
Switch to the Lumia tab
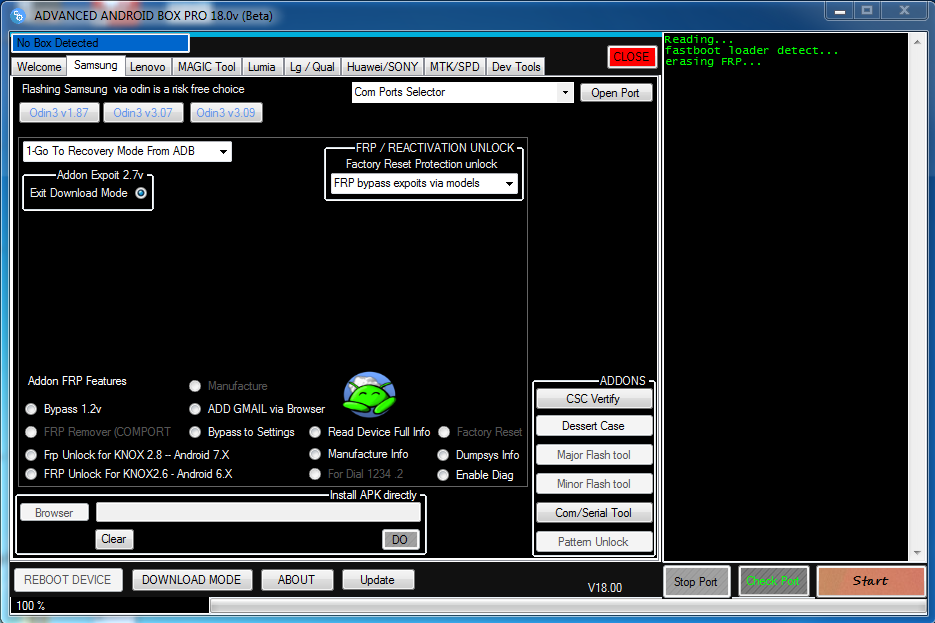tap(262, 67)
